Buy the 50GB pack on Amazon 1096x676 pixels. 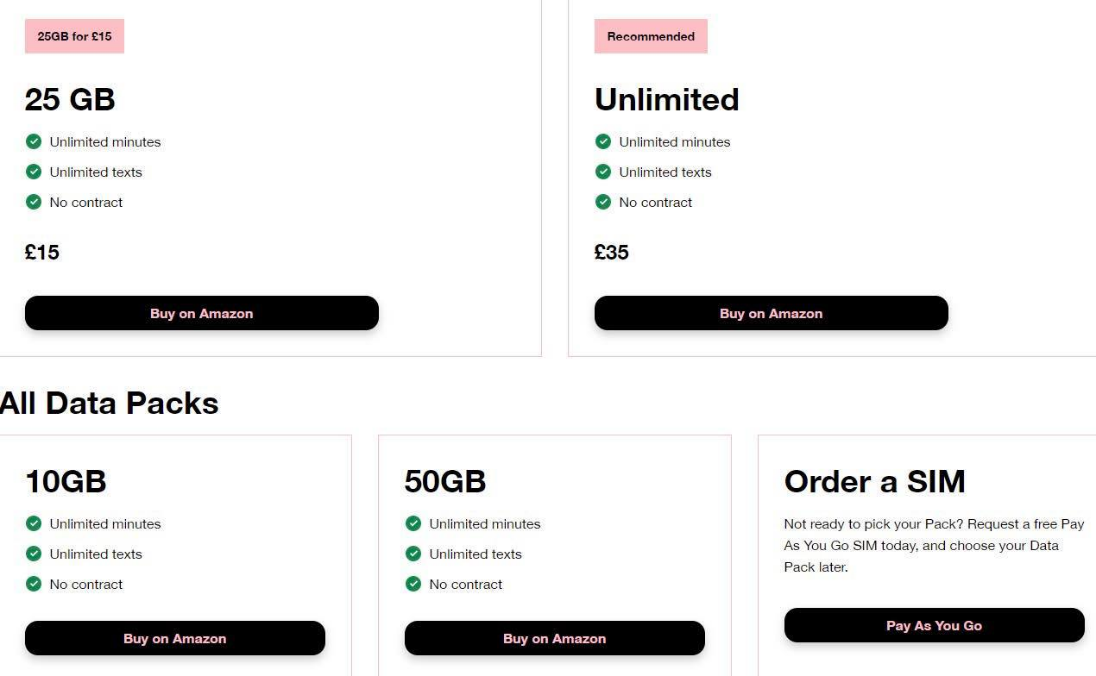pyautogui.click(x=554, y=638)
